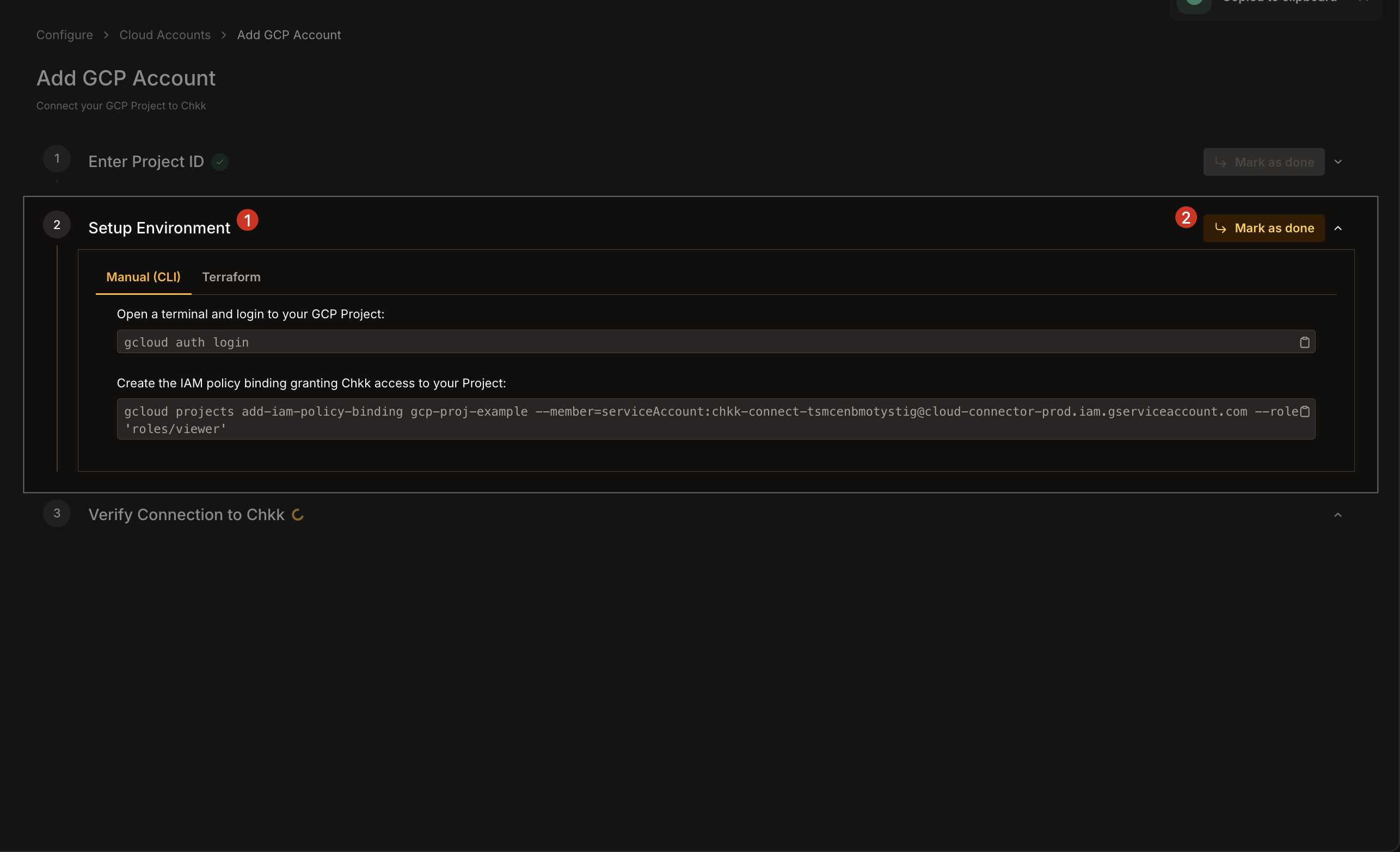Collapse the Setup Environment section

(1338, 228)
